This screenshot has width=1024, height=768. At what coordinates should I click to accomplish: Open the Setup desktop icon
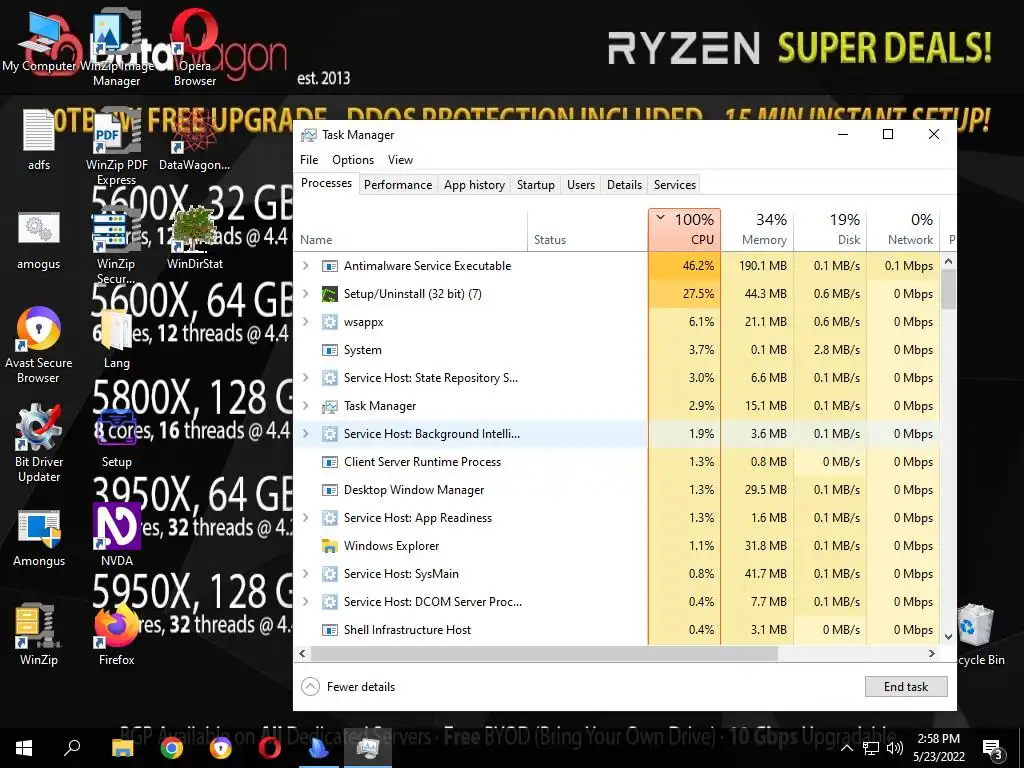point(116,438)
